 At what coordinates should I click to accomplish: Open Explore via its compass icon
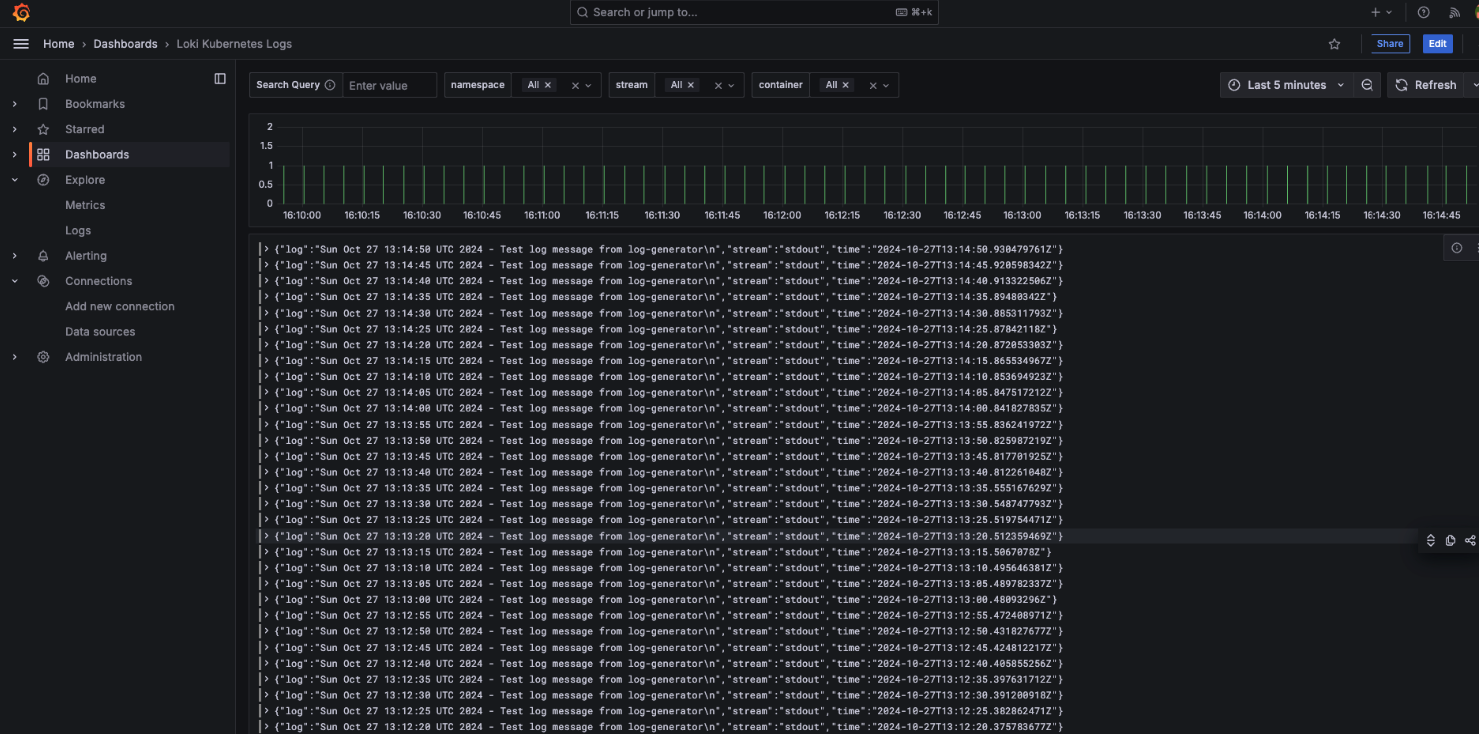pos(43,180)
